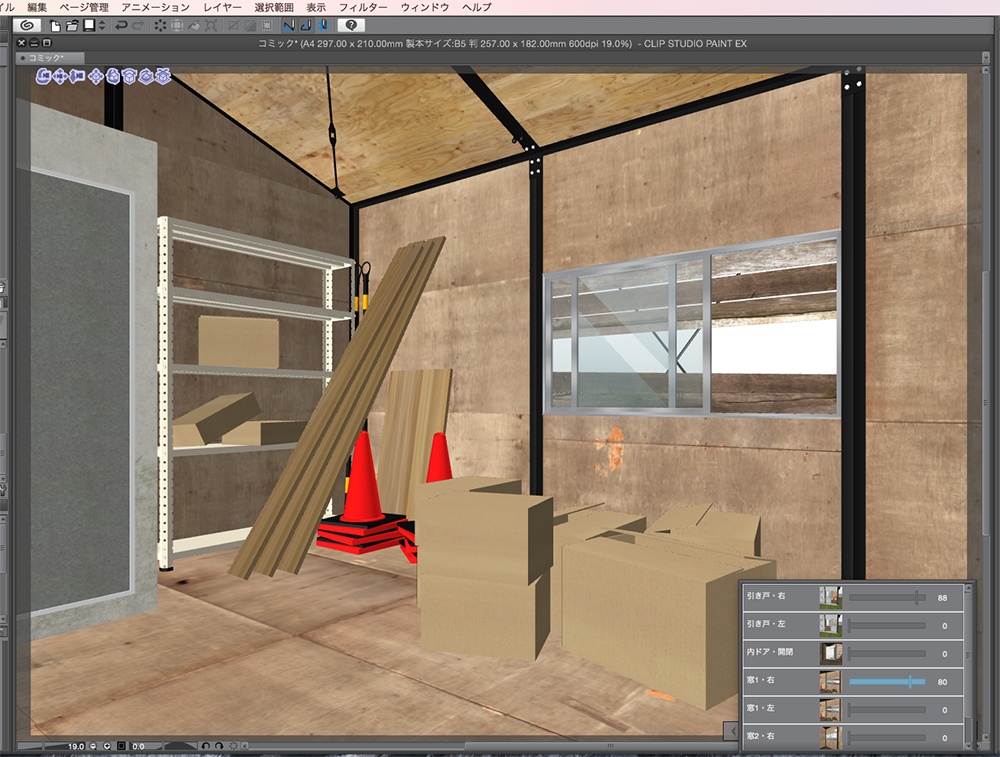
Task: Click the 引き戸・右 preview thumbnail
Action: coord(830,598)
